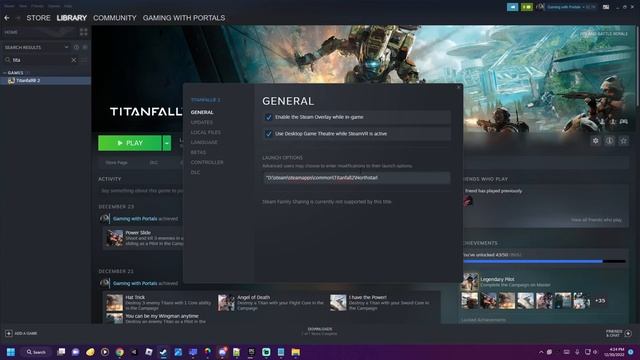Open Steam icon on the taskbar
Viewport: 640px width, 360px height.
(164, 352)
